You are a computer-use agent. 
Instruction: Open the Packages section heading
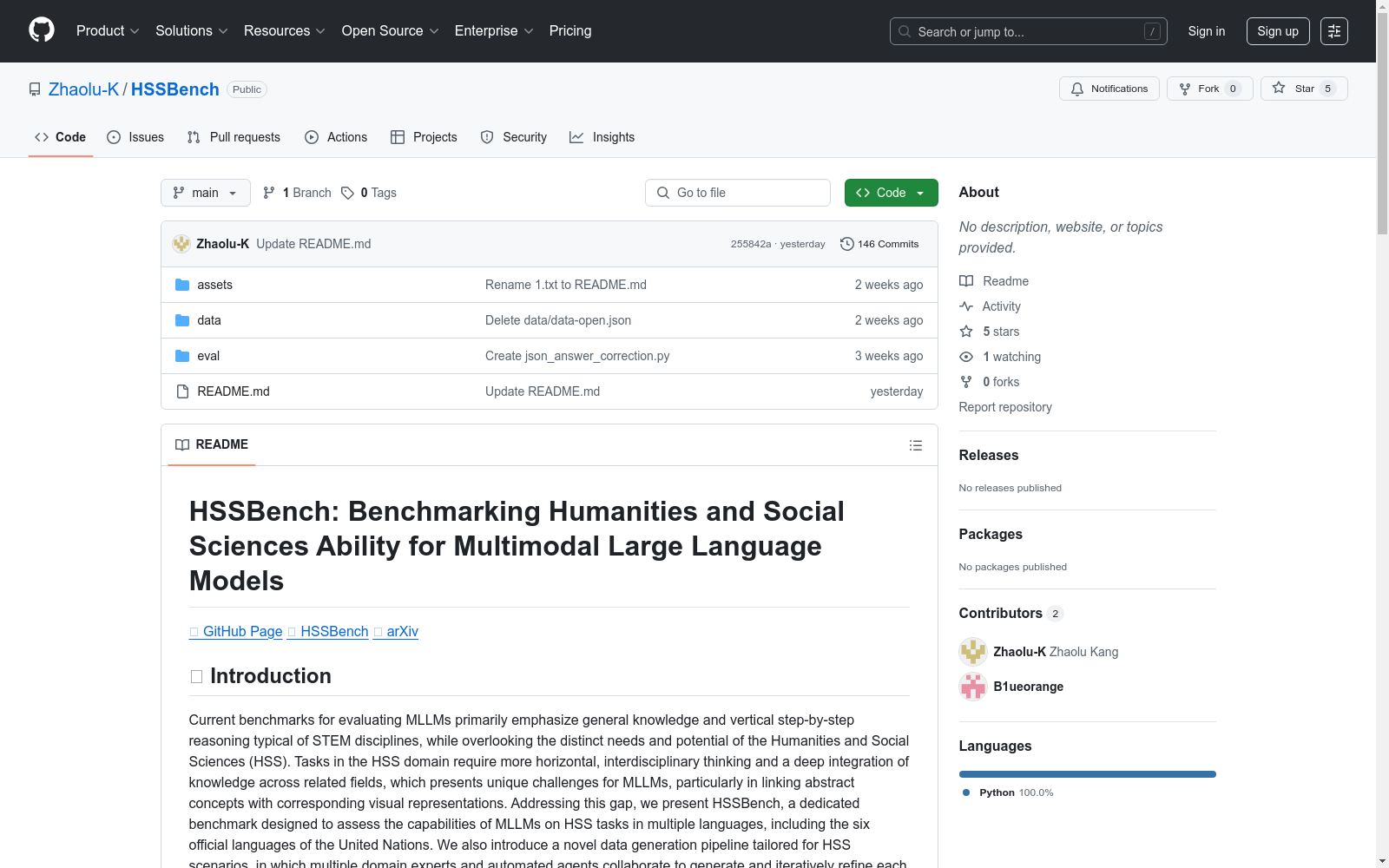pos(991,534)
